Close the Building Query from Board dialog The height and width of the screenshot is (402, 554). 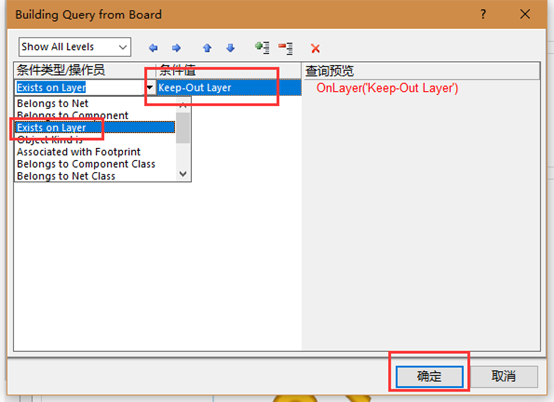click(525, 14)
